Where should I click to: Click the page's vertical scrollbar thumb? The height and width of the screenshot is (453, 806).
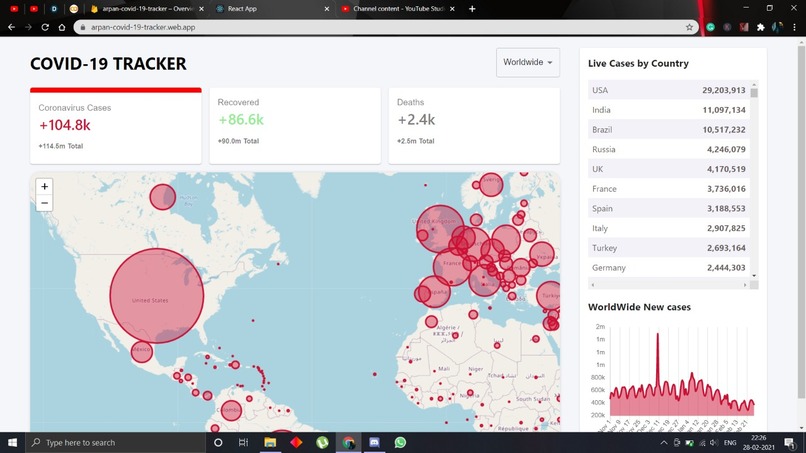click(801, 221)
